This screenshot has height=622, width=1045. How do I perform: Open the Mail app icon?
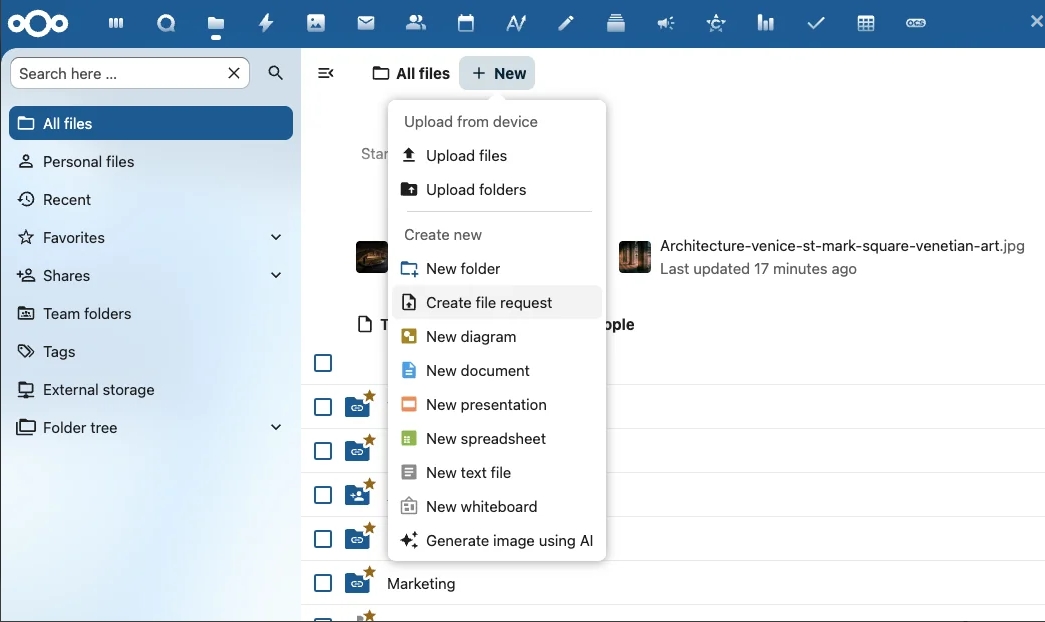point(366,23)
